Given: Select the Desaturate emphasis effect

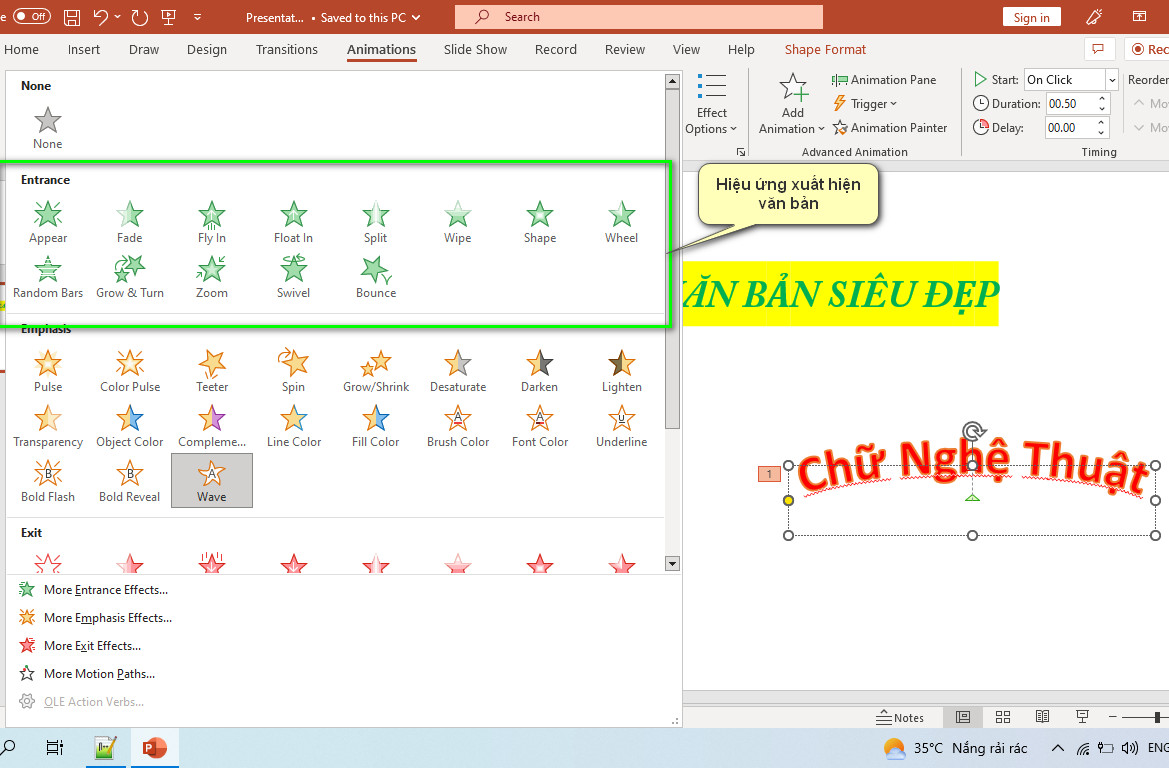Looking at the screenshot, I should [458, 371].
